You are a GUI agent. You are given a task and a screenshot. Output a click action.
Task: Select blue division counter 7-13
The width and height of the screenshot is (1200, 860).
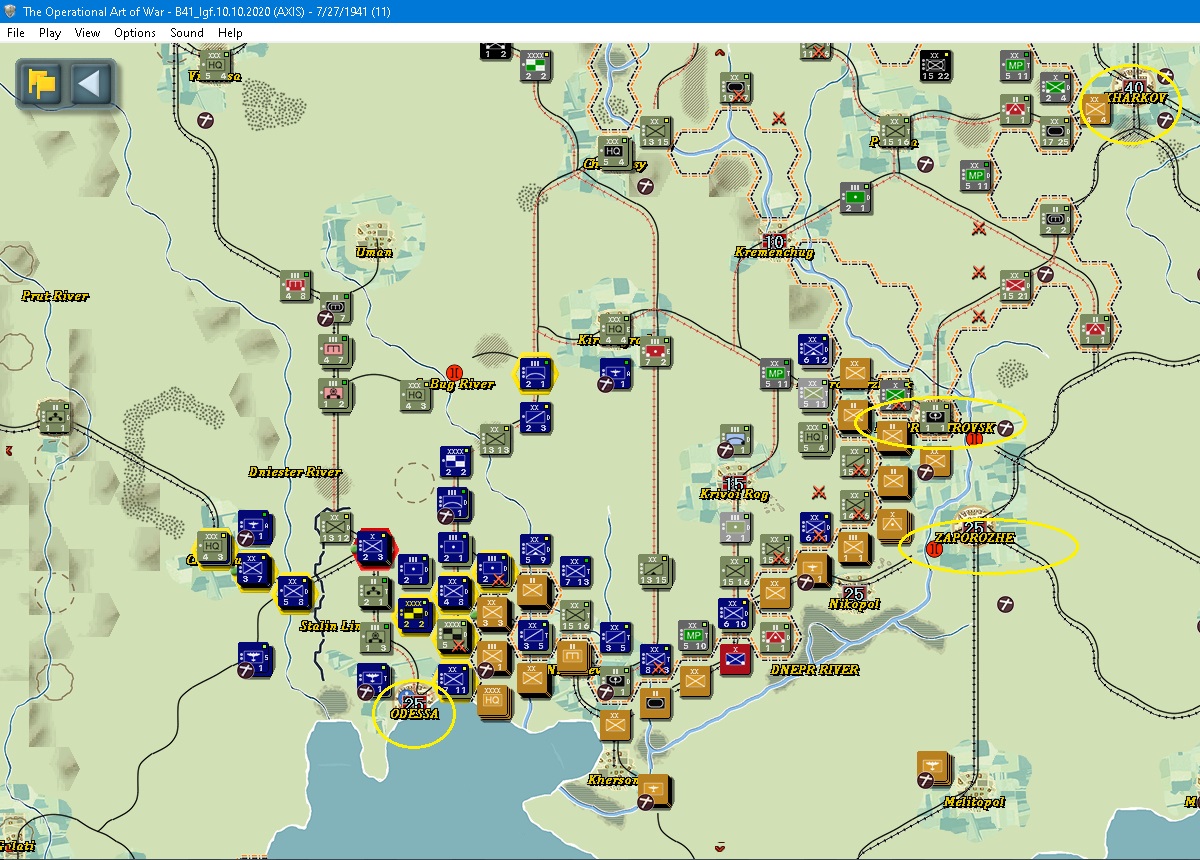click(575, 572)
